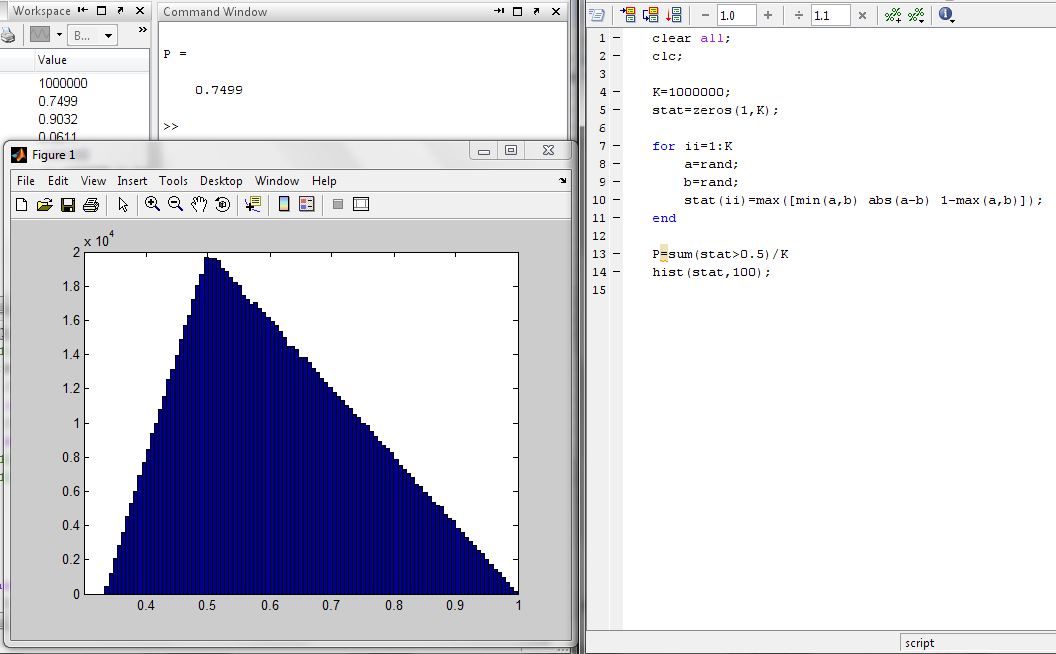
Task: Click the Save Figure floppy icon
Action: click(68, 204)
